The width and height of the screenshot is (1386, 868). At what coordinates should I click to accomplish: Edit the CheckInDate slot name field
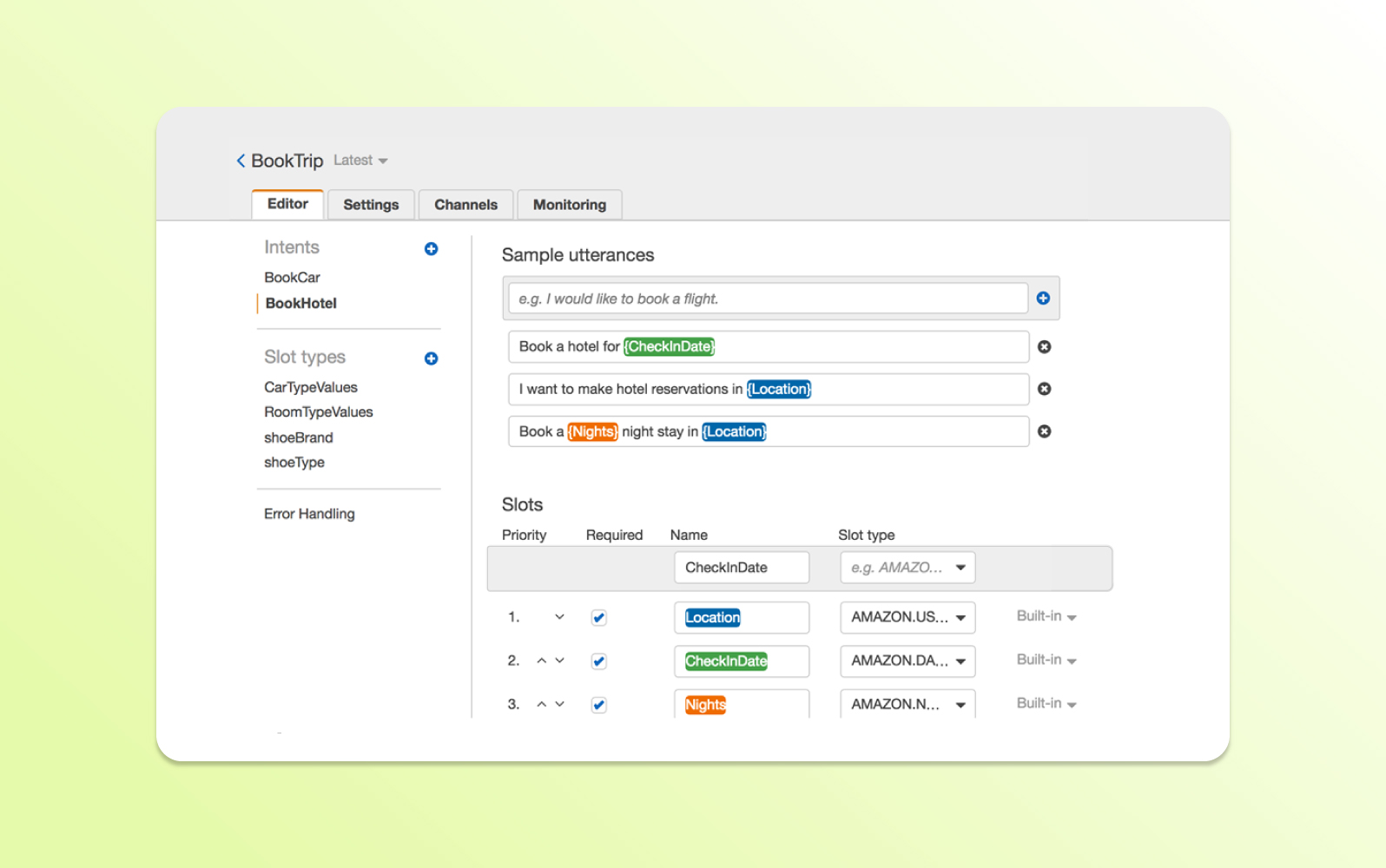pyautogui.click(x=742, y=661)
